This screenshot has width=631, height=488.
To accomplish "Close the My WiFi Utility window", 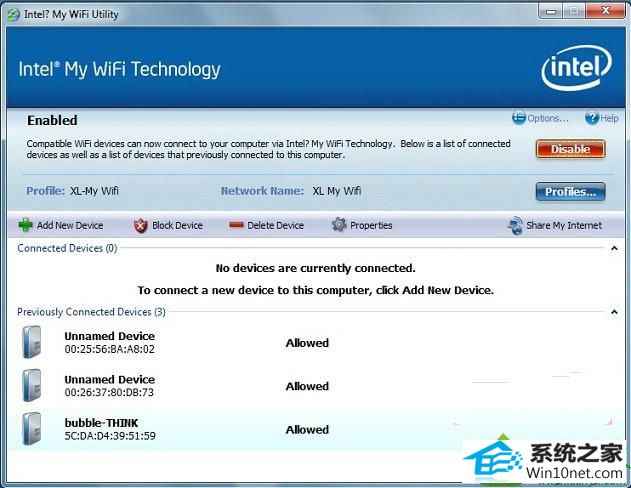I will pos(605,11).
